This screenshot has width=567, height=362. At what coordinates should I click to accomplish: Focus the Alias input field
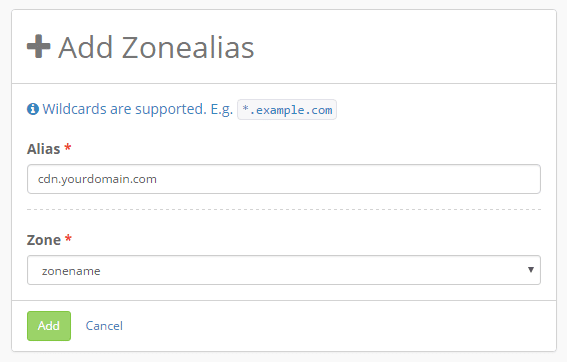point(284,179)
